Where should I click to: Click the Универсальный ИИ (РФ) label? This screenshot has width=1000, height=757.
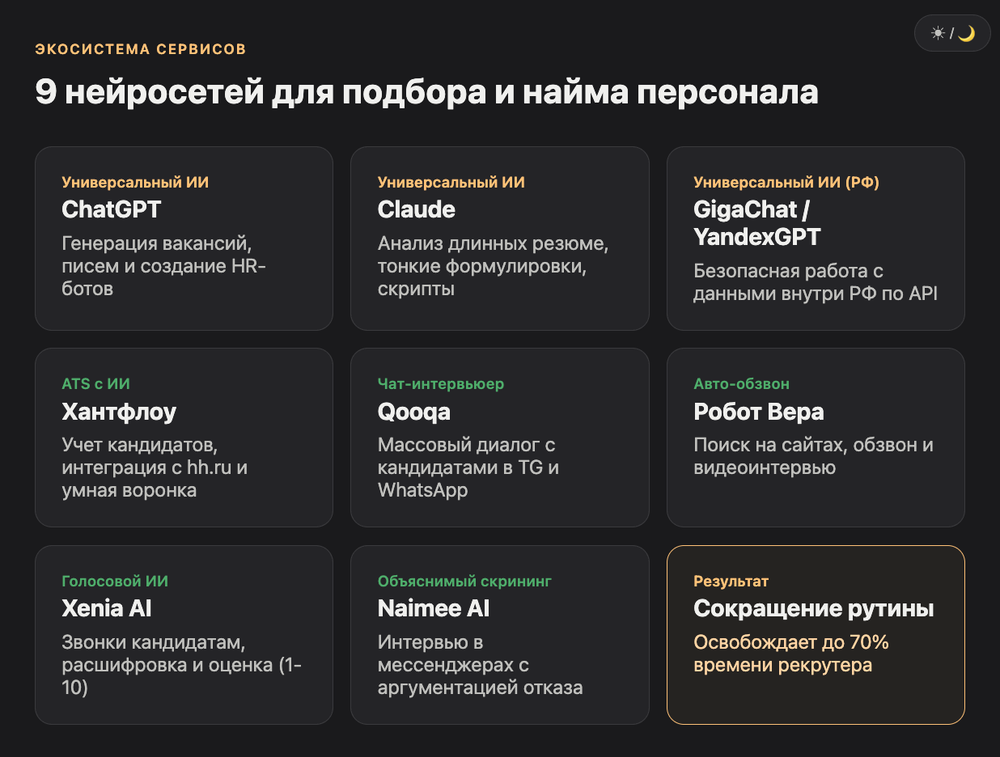tap(786, 182)
